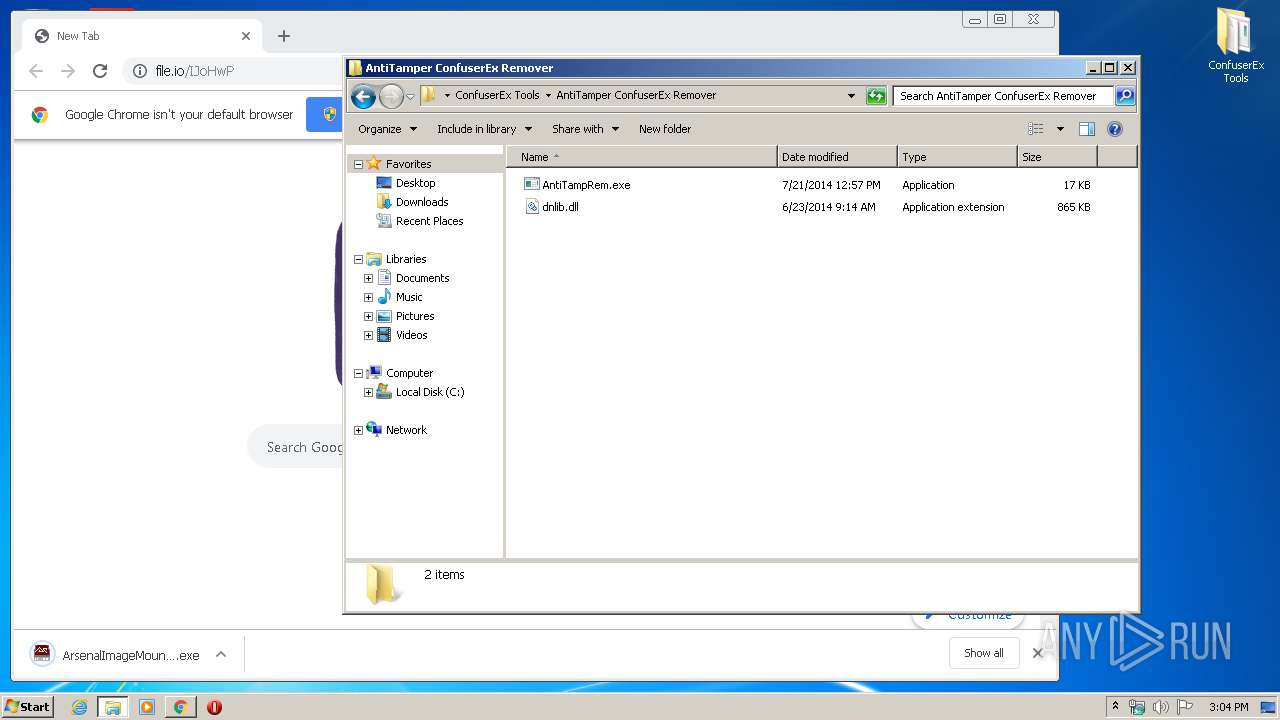This screenshot has height=720, width=1280.
Task: Expand the Pictures library
Action: coord(368,316)
